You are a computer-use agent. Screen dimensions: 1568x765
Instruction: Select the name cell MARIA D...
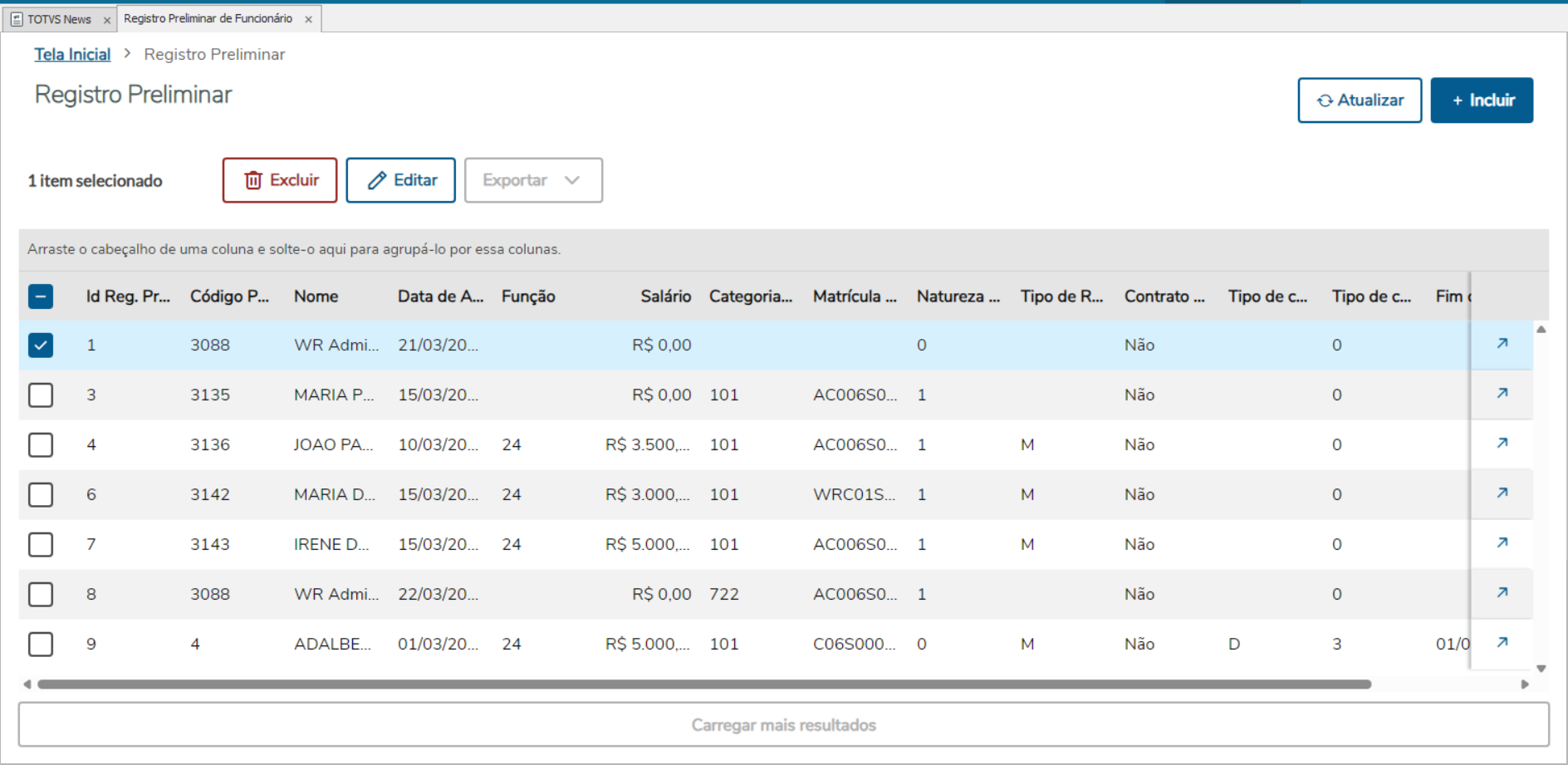point(335,494)
